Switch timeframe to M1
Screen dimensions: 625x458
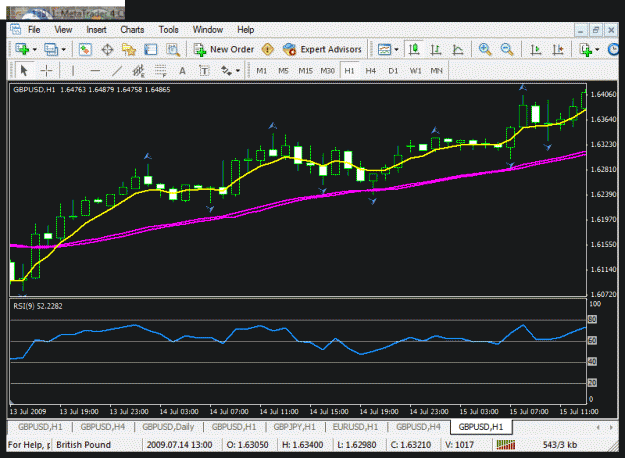click(261, 71)
